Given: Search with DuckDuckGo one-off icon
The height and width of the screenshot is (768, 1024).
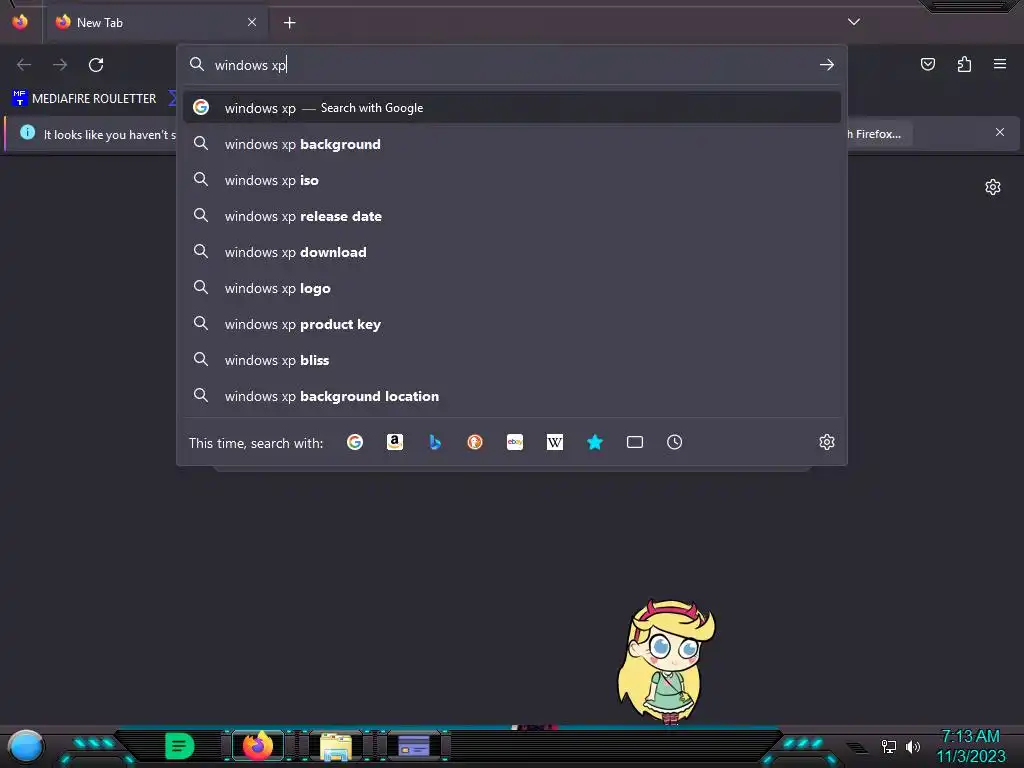Looking at the screenshot, I should tap(475, 442).
